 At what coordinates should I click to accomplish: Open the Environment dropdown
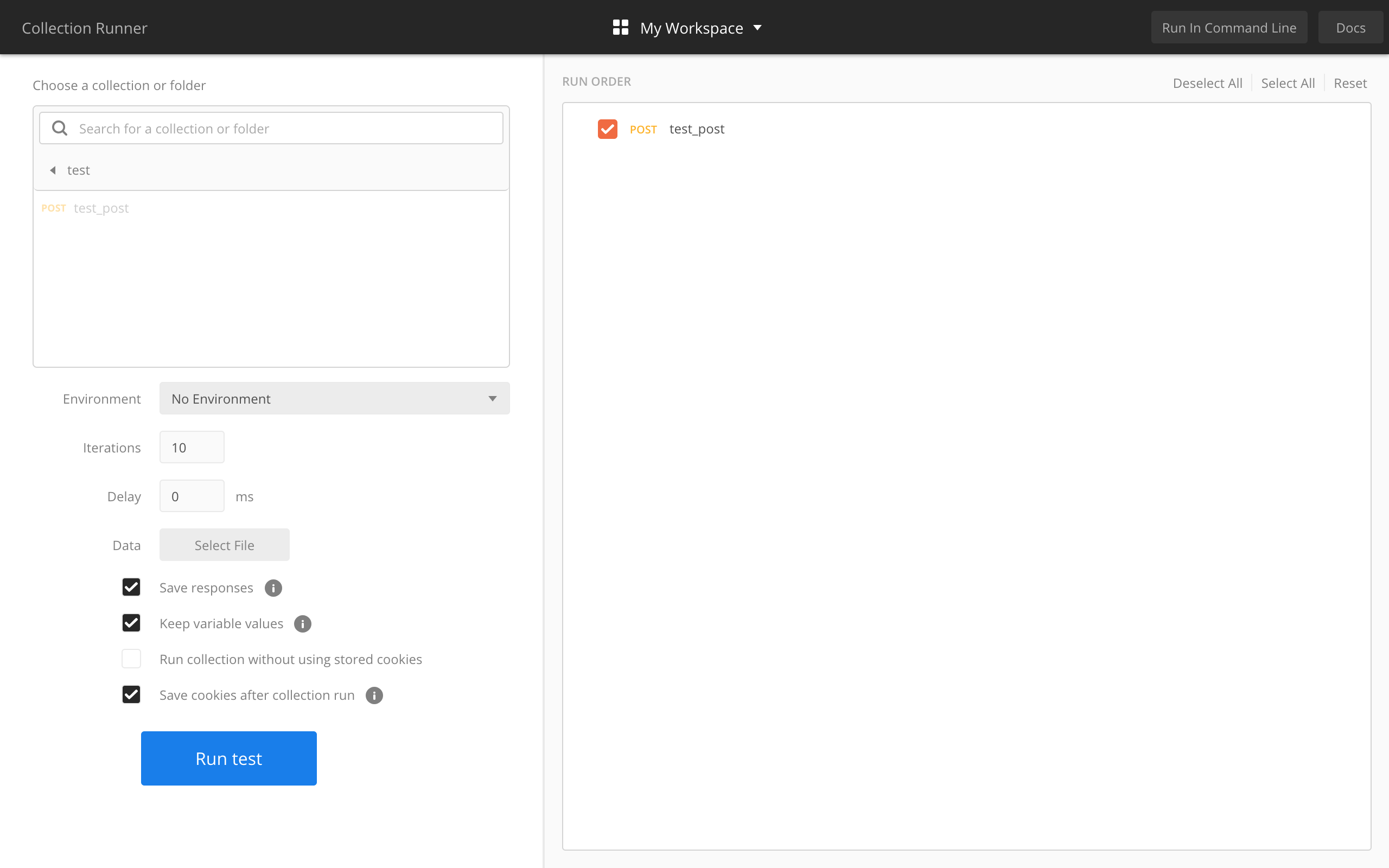334,398
